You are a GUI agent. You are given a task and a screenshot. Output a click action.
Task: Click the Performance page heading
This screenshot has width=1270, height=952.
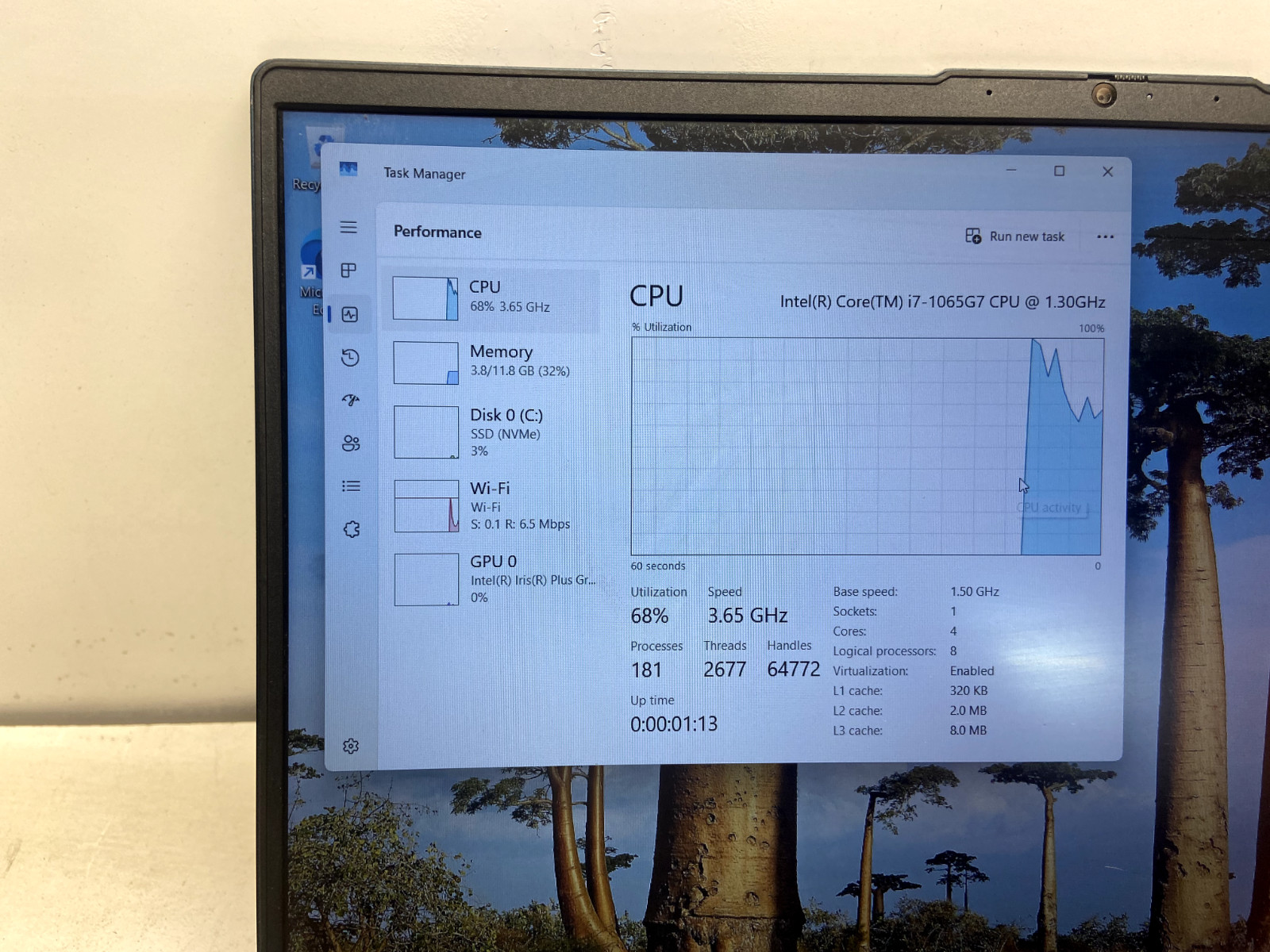[x=437, y=232]
